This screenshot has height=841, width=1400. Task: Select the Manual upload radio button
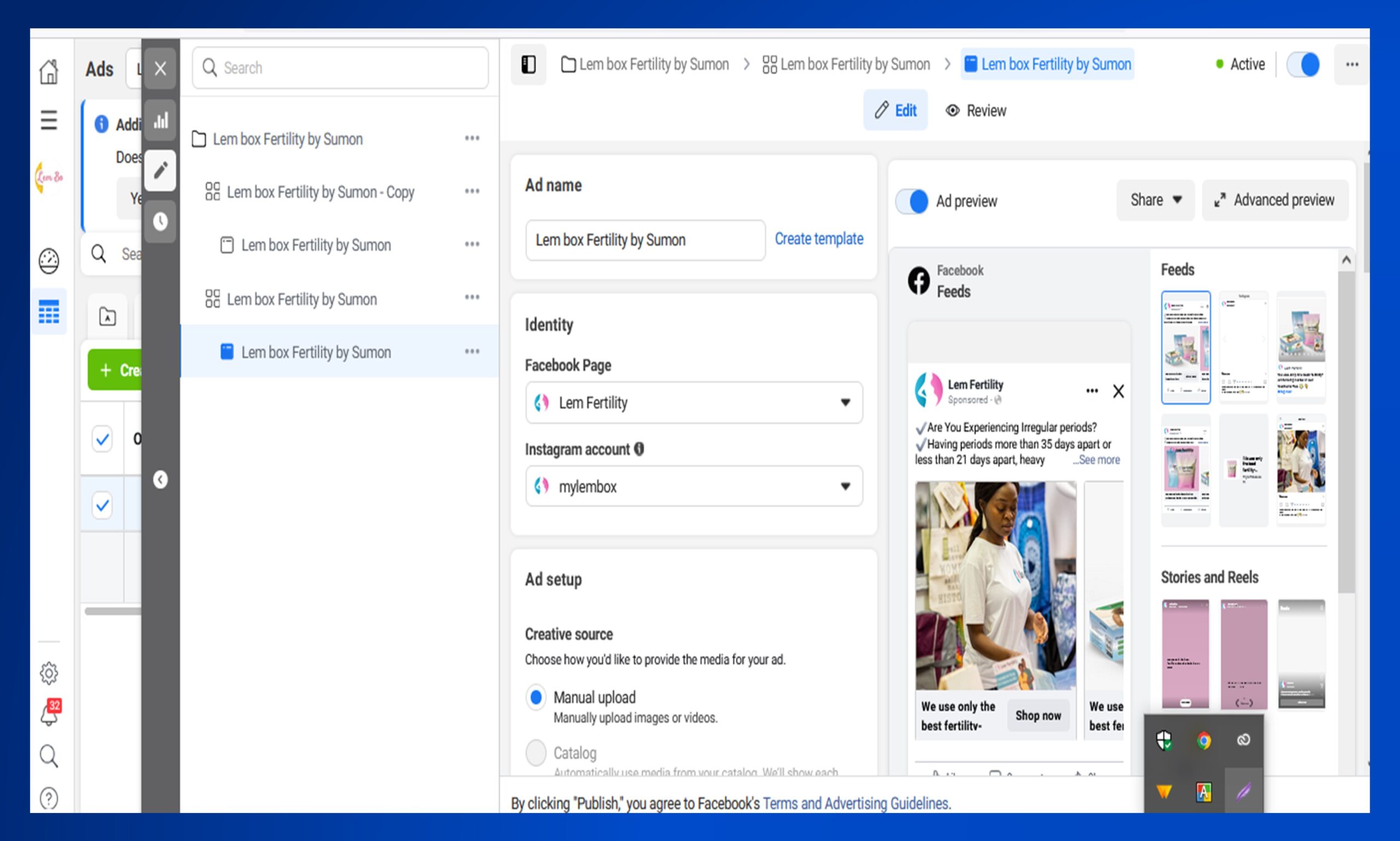(x=535, y=697)
